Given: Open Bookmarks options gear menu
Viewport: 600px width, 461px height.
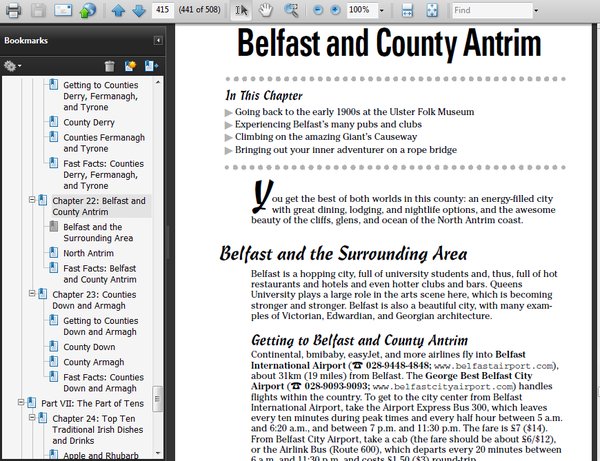Looking at the screenshot, I should tap(12, 66).
